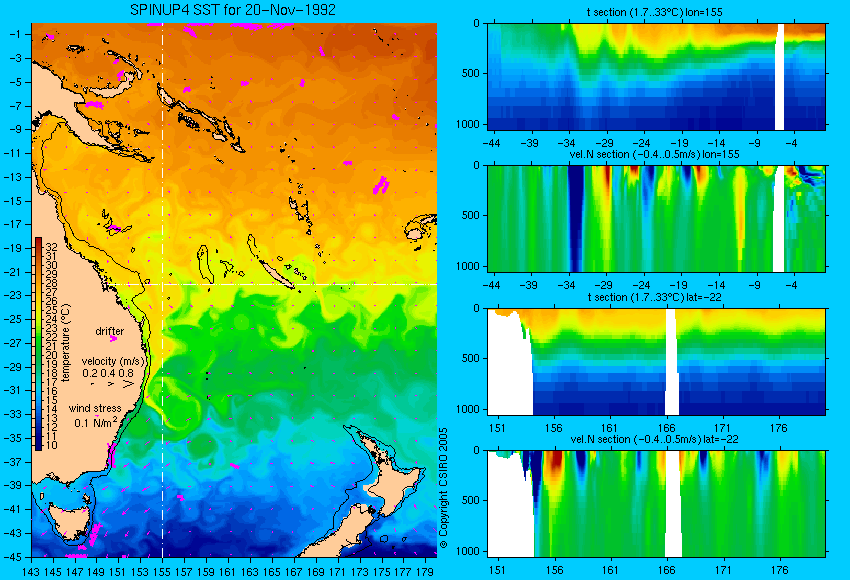Click the 't section (1.7..33°C) lon=155' heading

click(654, 11)
